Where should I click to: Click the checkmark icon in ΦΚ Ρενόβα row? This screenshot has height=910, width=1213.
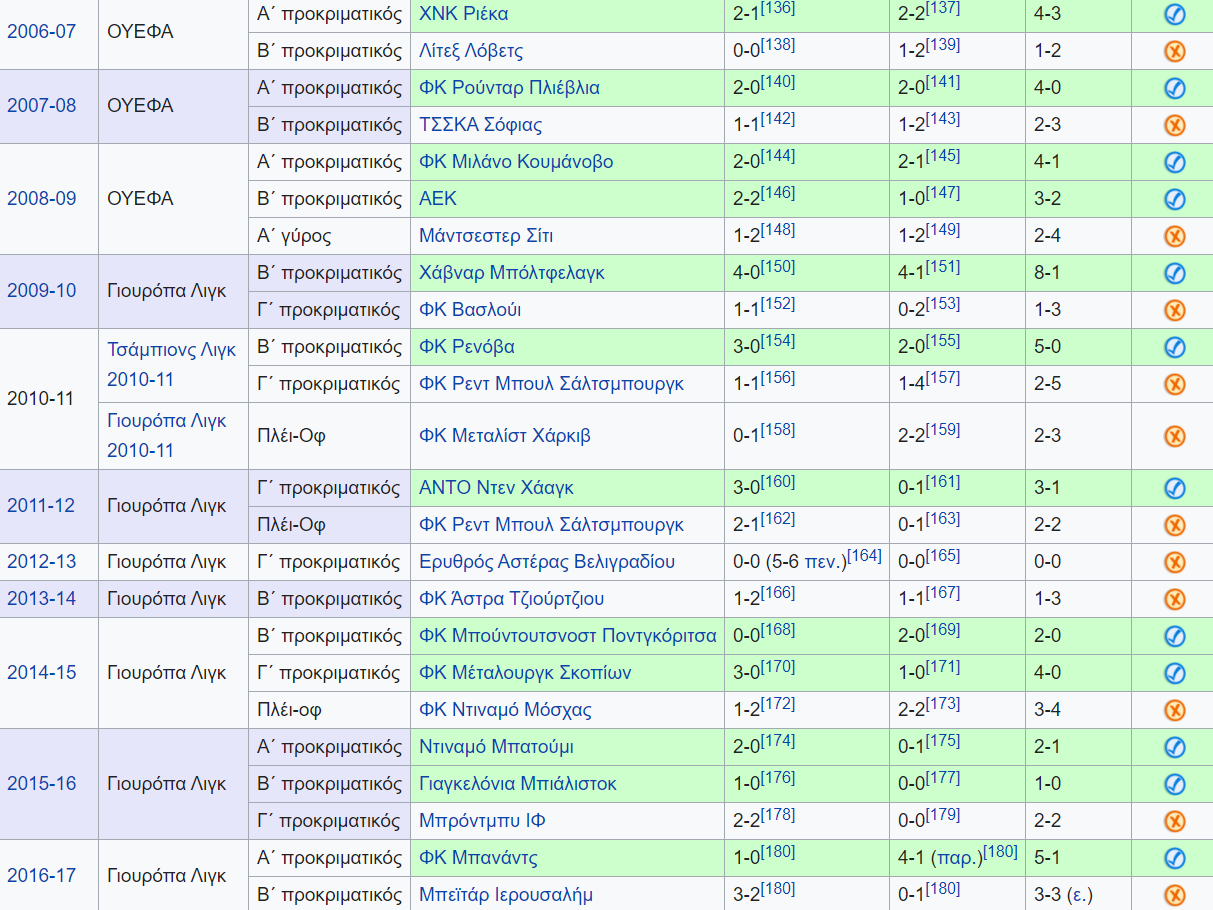click(1175, 347)
